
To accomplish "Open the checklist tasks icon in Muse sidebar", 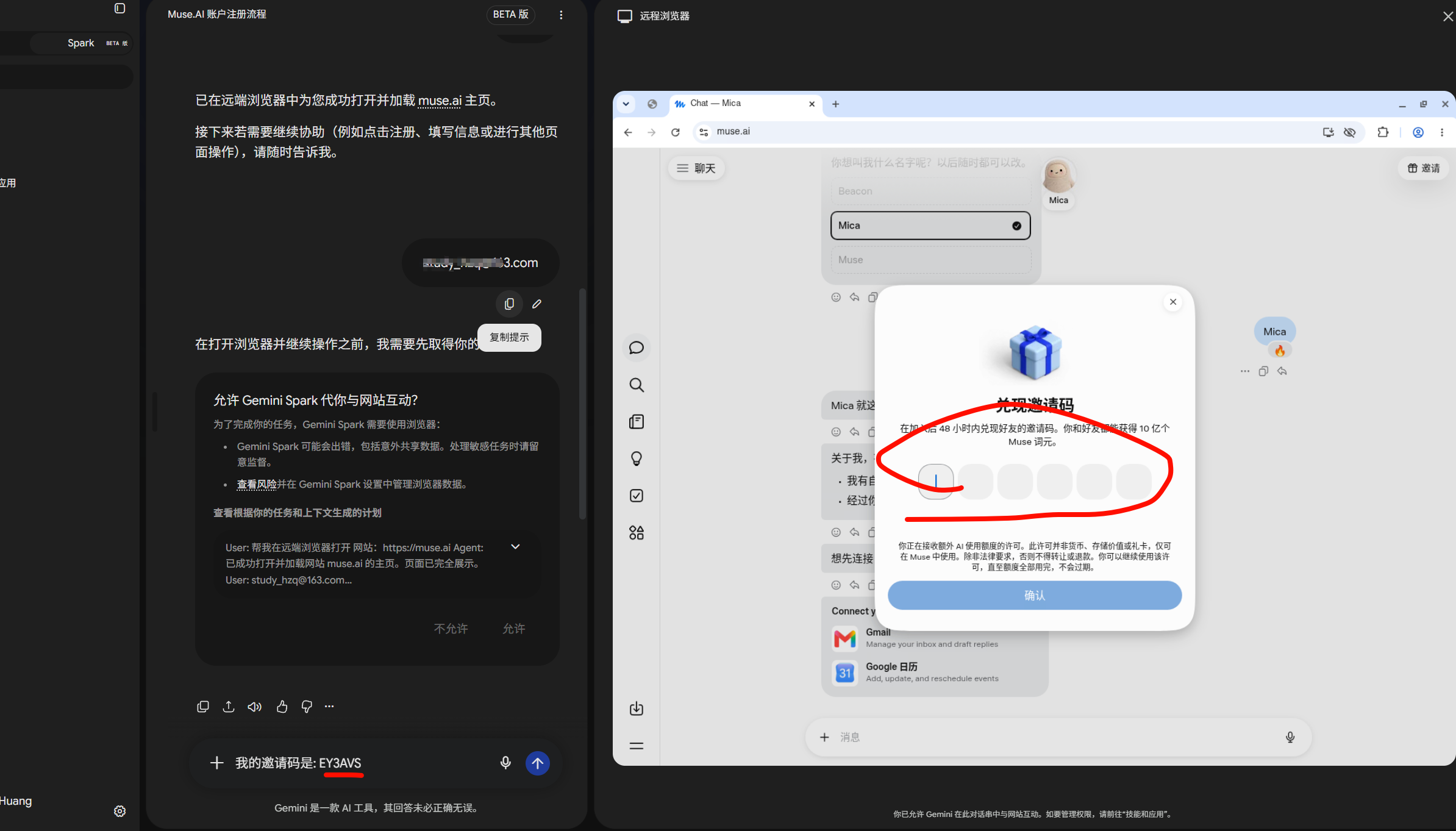I will [x=637, y=496].
